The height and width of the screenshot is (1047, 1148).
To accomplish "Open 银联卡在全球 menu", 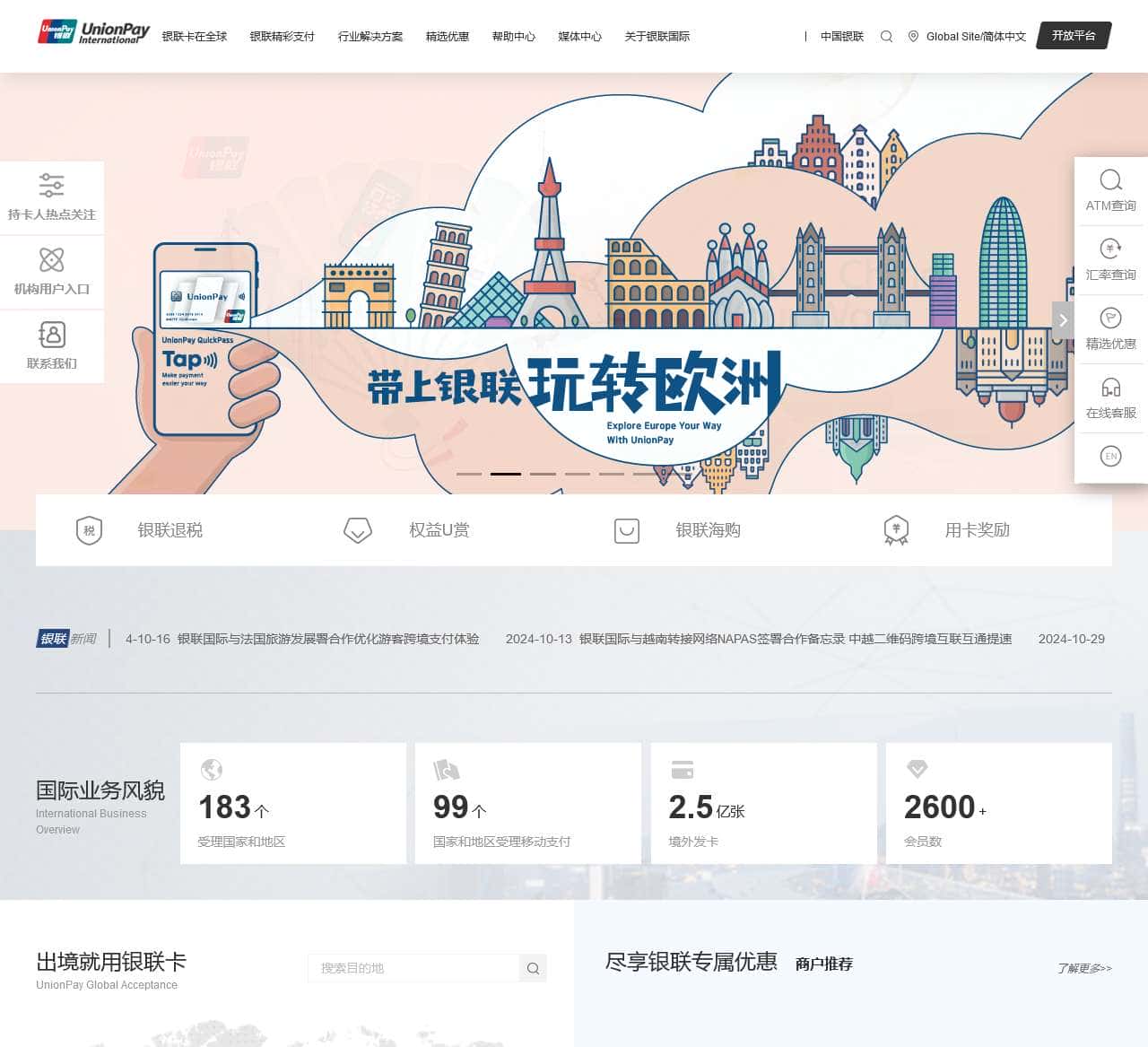I will [x=195, y=37].
